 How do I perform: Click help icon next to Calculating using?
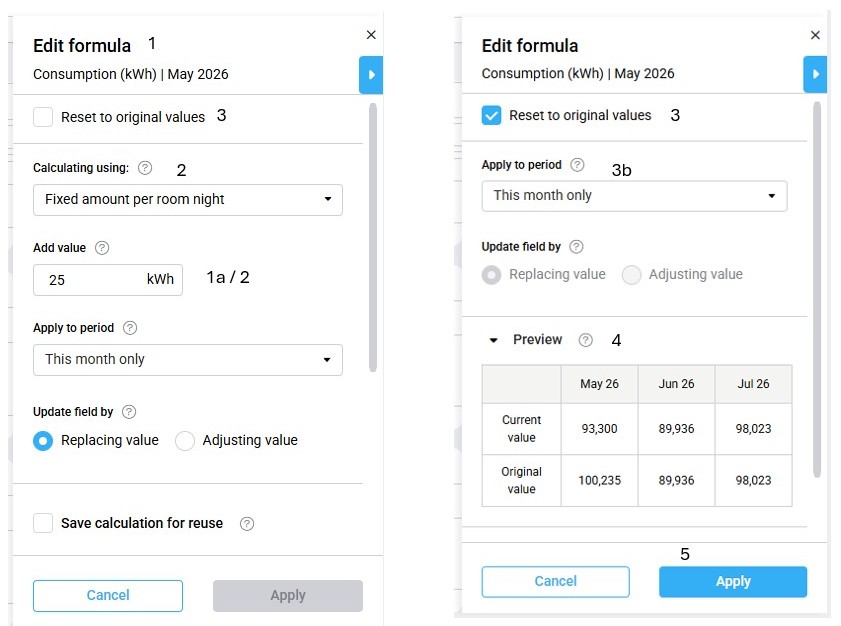pos(145,168)
